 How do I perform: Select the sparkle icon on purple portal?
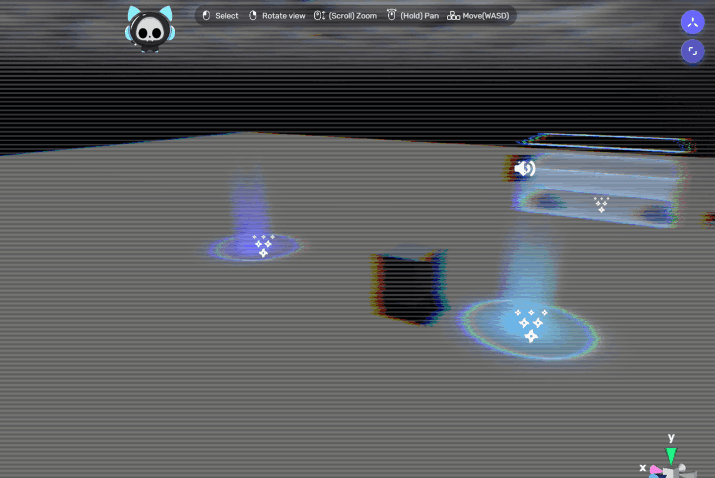coord(263,245)
